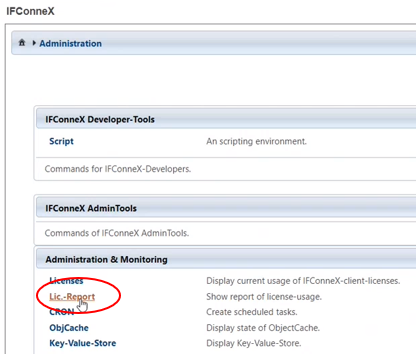Open the Administration breadcrumb link
The image size is (417, 364).
[x=70, y=43]
